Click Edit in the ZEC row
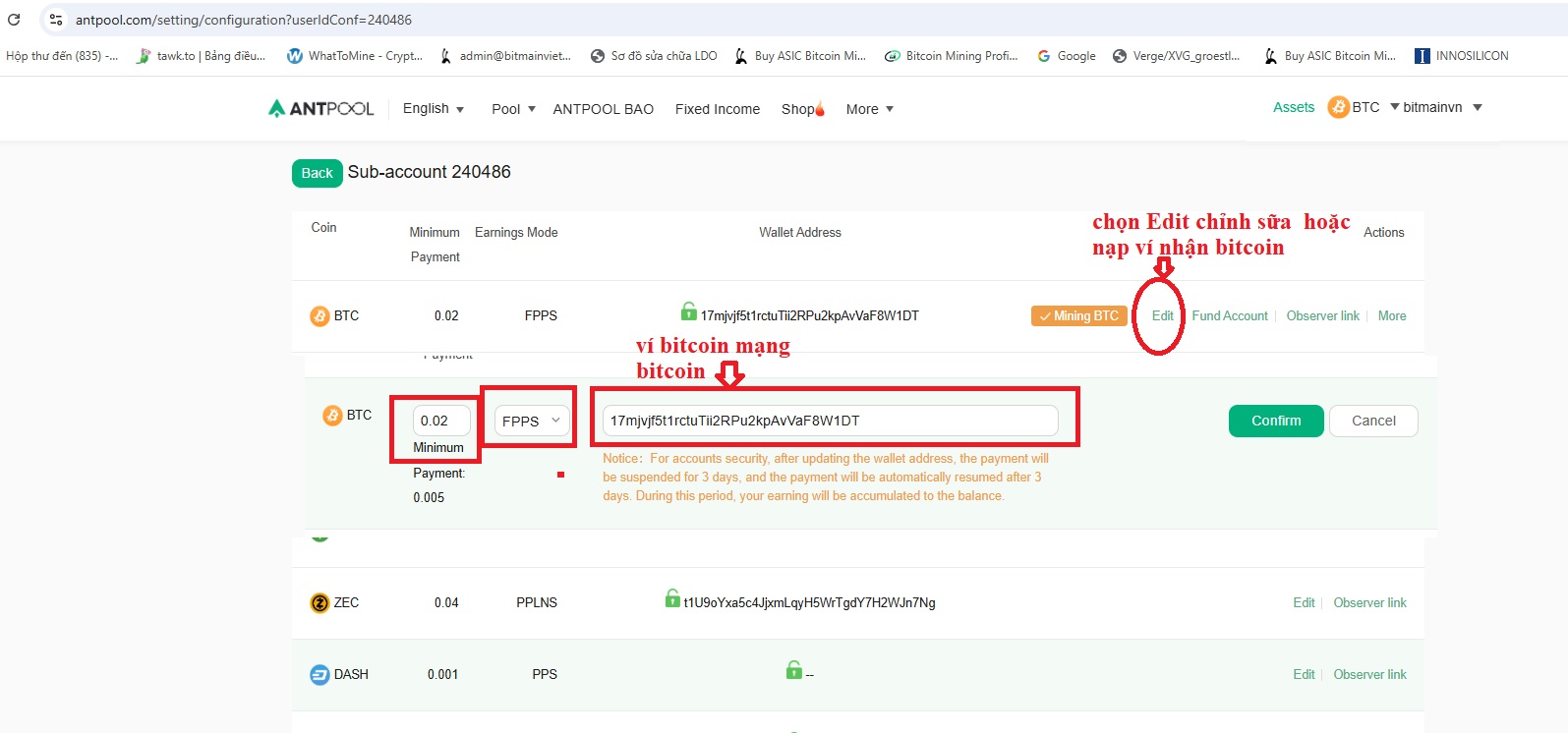The image size is (1568, 733). click(1304, 602)
